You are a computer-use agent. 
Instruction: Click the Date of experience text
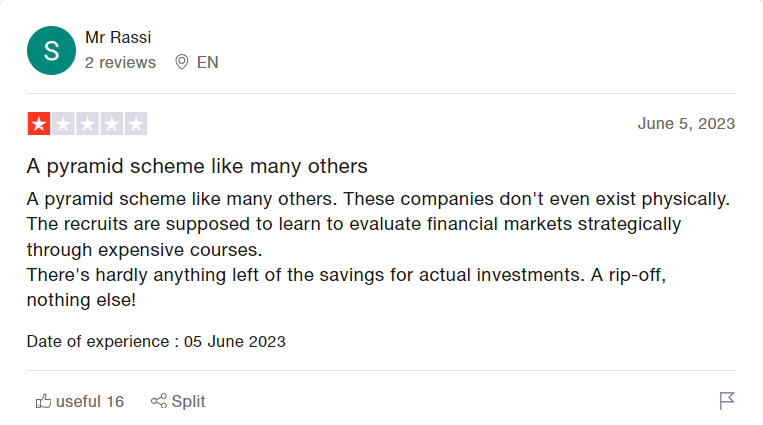(x=156, y=341)
